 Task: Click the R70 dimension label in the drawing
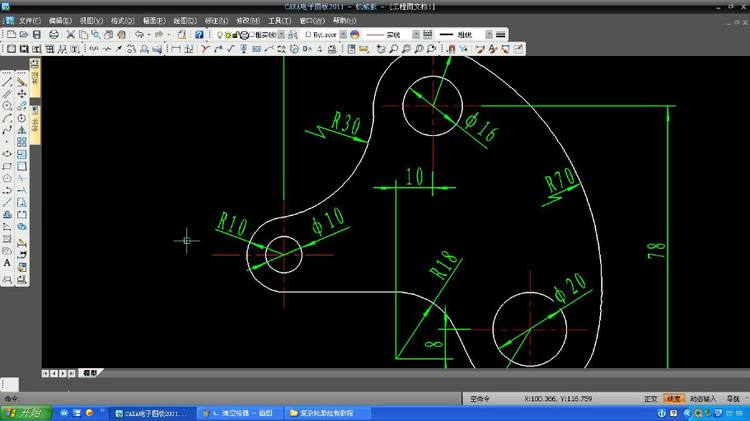(561, 180)
